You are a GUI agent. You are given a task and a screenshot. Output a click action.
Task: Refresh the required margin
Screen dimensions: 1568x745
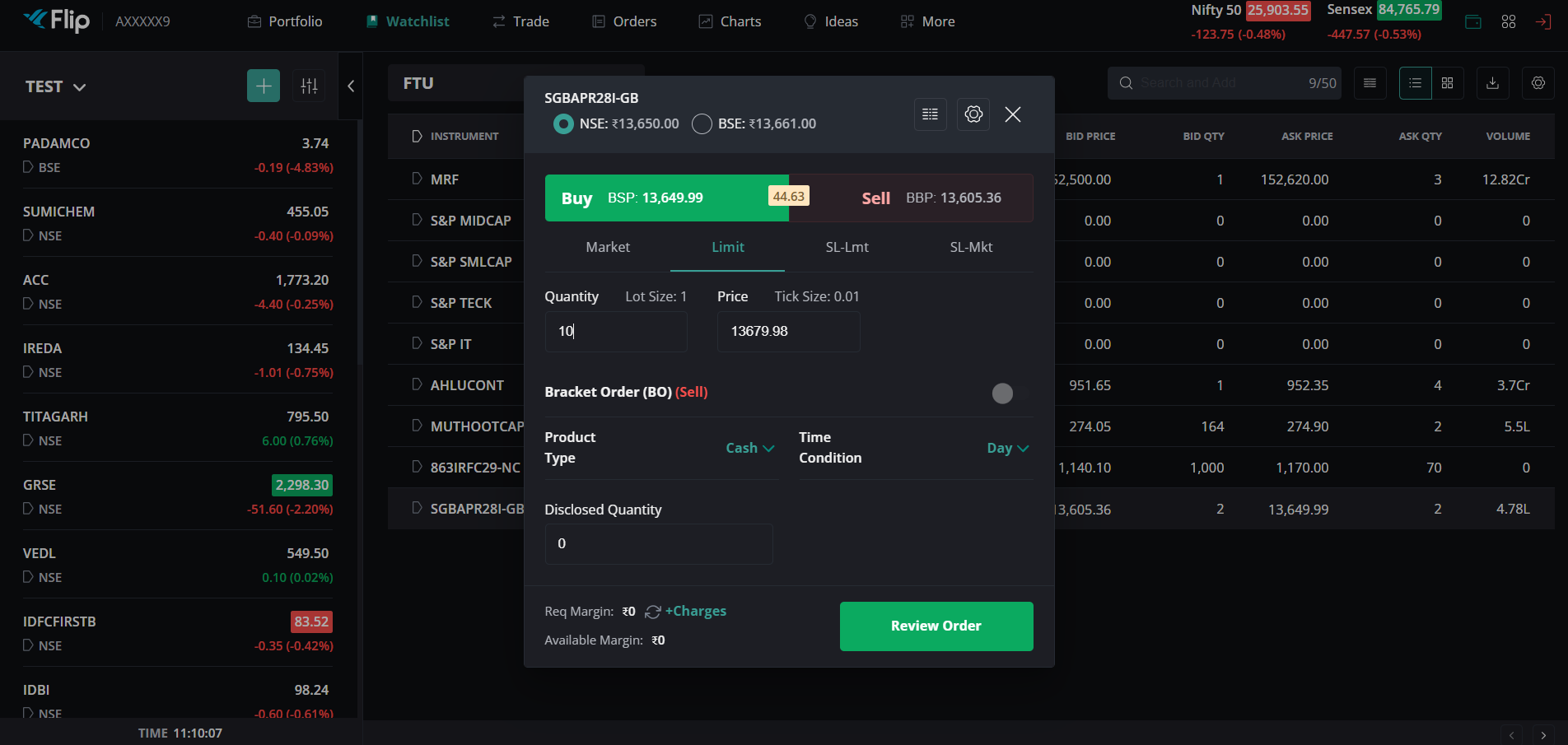[x=653, y=612]
